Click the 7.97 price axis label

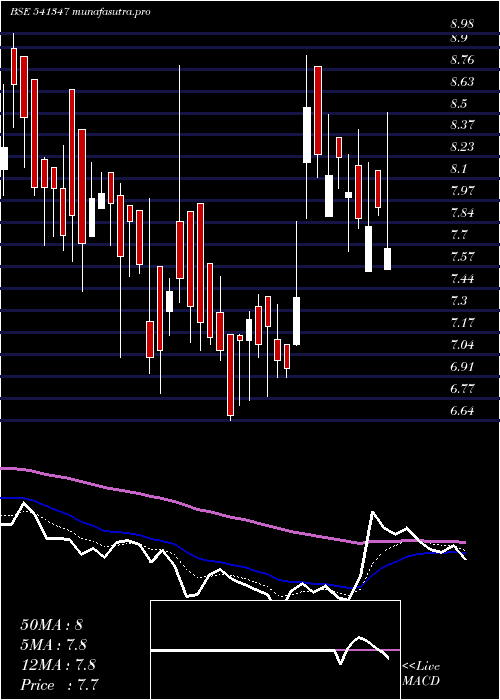click(x=462, y=191)
